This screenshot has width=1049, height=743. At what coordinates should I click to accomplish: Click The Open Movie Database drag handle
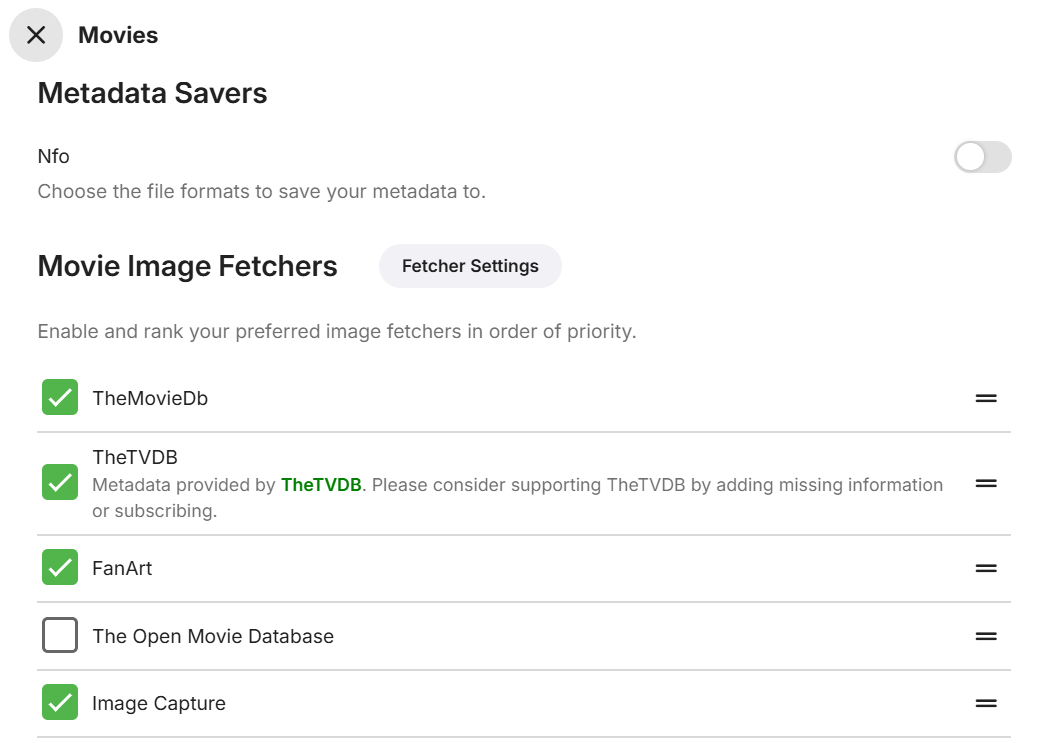(986, 636)
